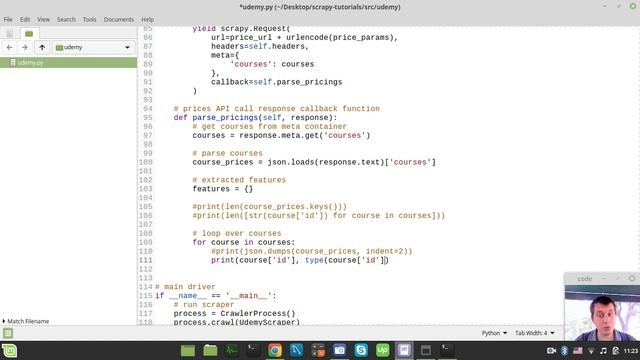
Task: Open the music note sound tray icon
Action: pyautogui.click(x=603, y=351)
